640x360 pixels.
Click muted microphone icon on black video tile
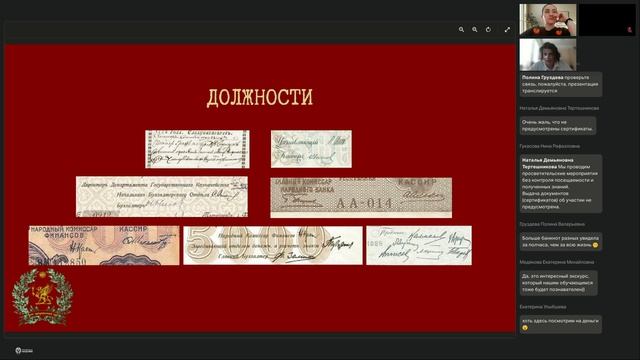pos(630,30)
